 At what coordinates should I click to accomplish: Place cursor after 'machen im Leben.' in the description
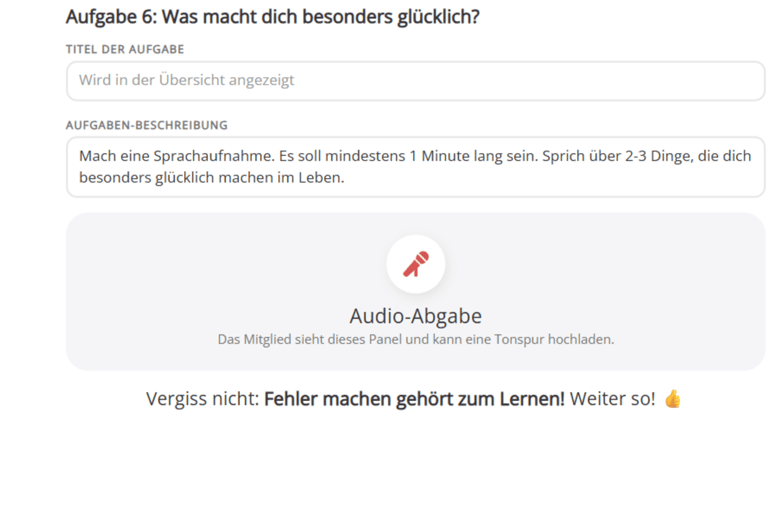[345, 177]
